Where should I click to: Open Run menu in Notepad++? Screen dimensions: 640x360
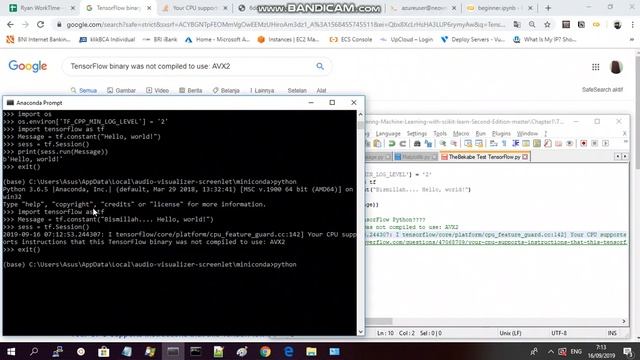tap(480, 133)
